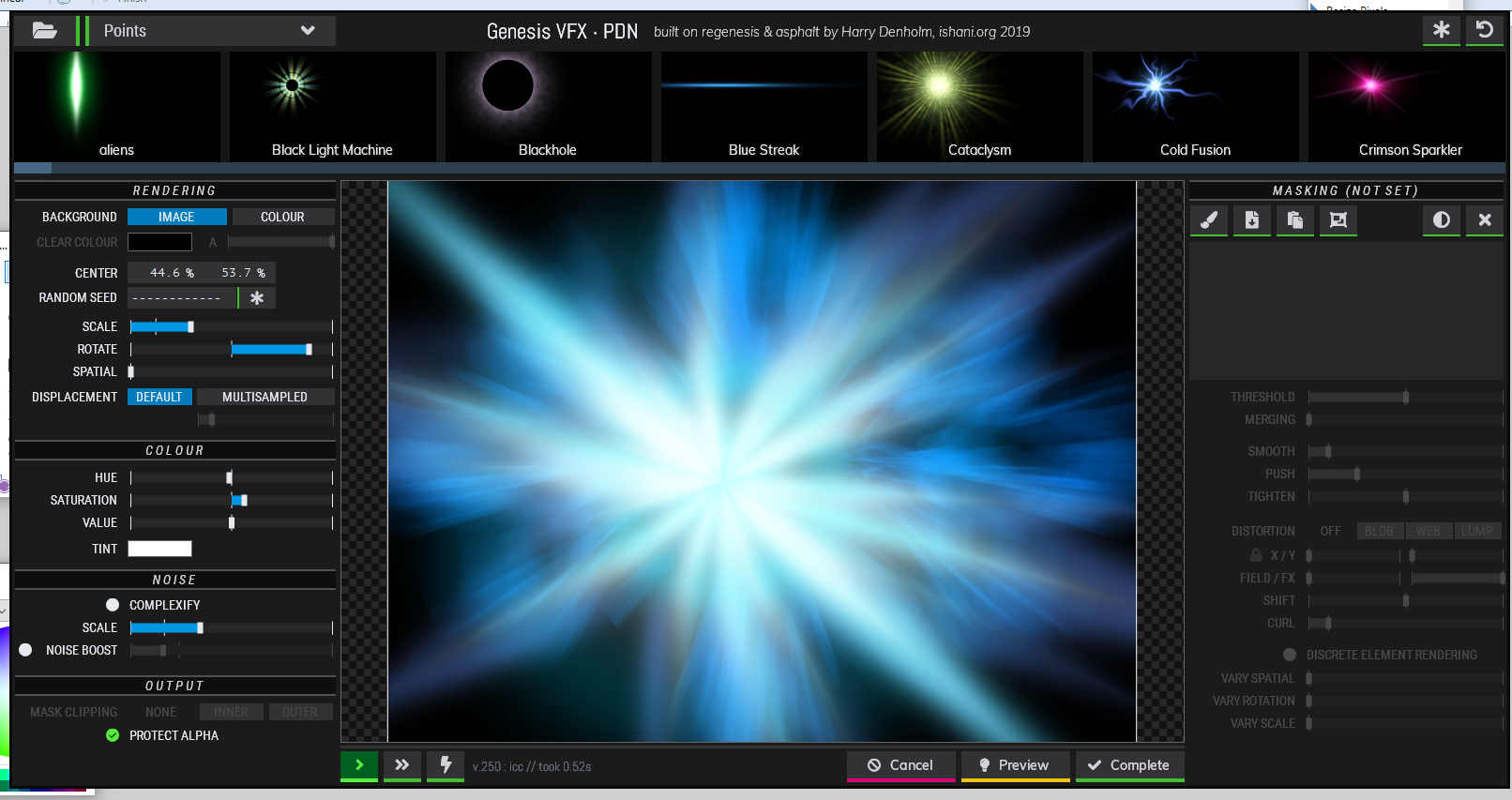Clear the mask with the X icon
This screenshot has height=800, width=1512.
1485,220
